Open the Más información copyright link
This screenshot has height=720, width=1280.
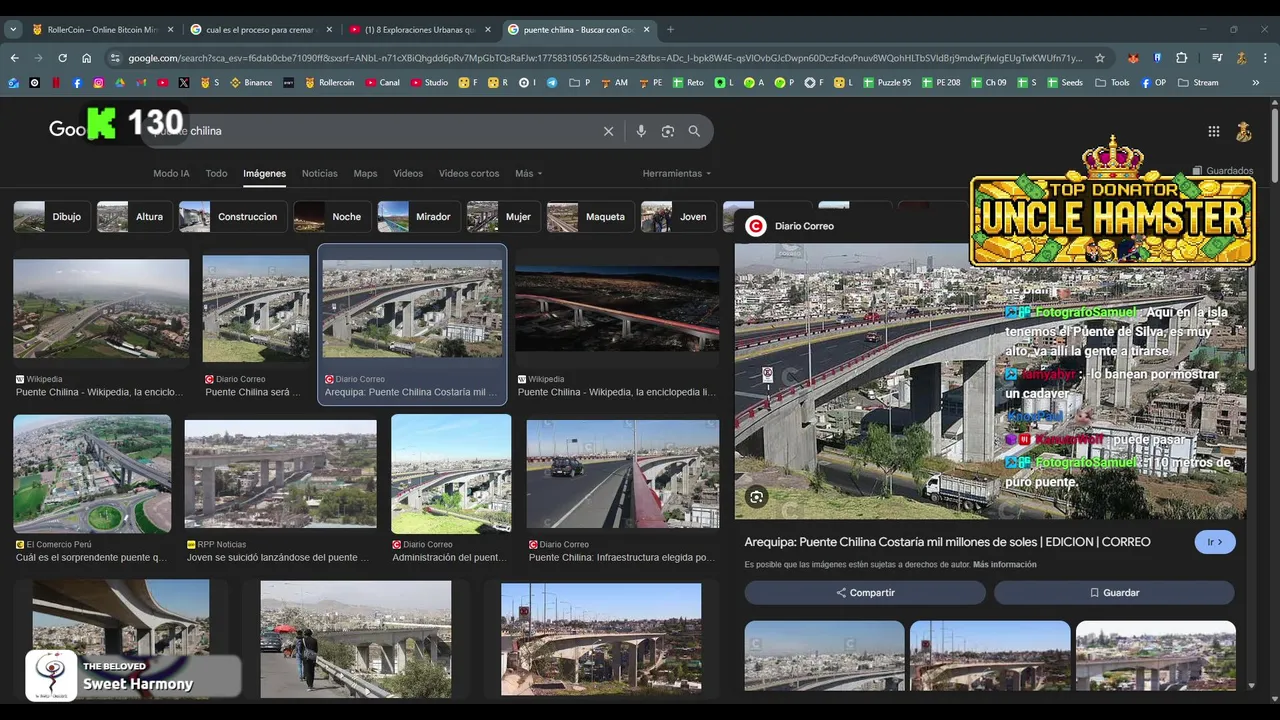pyautogui.click(x=1004, y=565)
